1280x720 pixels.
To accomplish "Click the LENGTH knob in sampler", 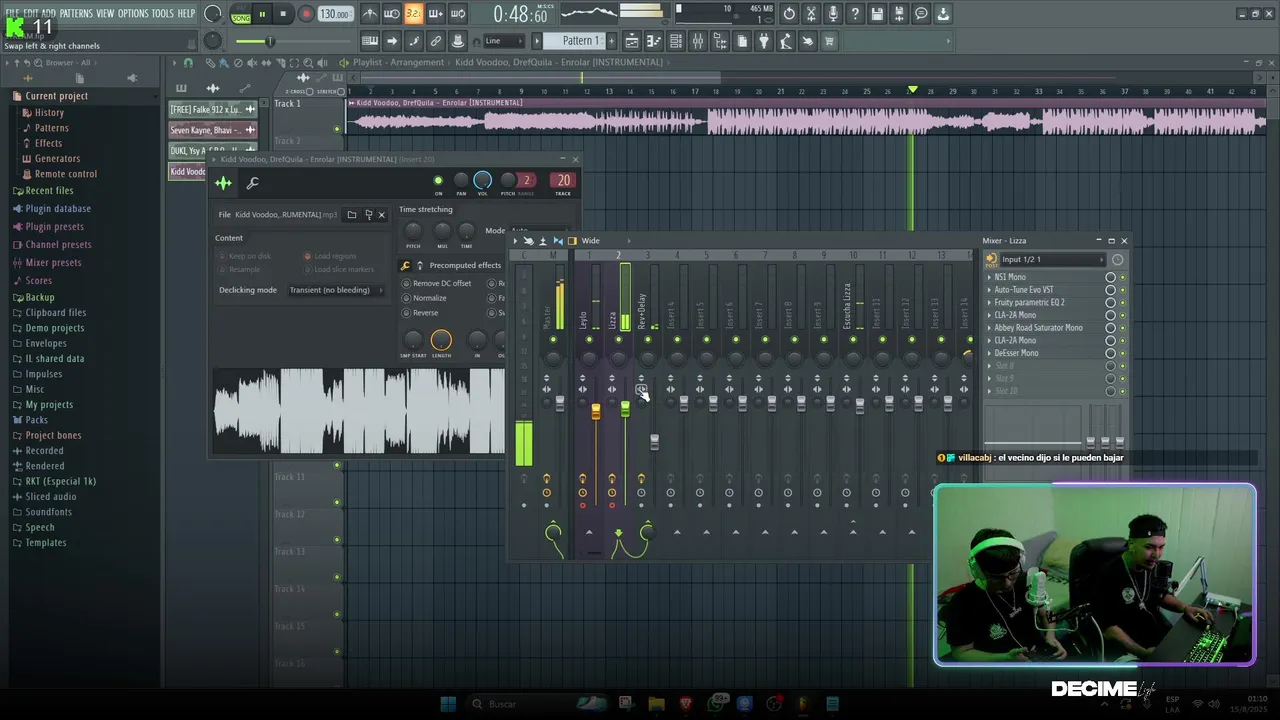I will (441, 341).
